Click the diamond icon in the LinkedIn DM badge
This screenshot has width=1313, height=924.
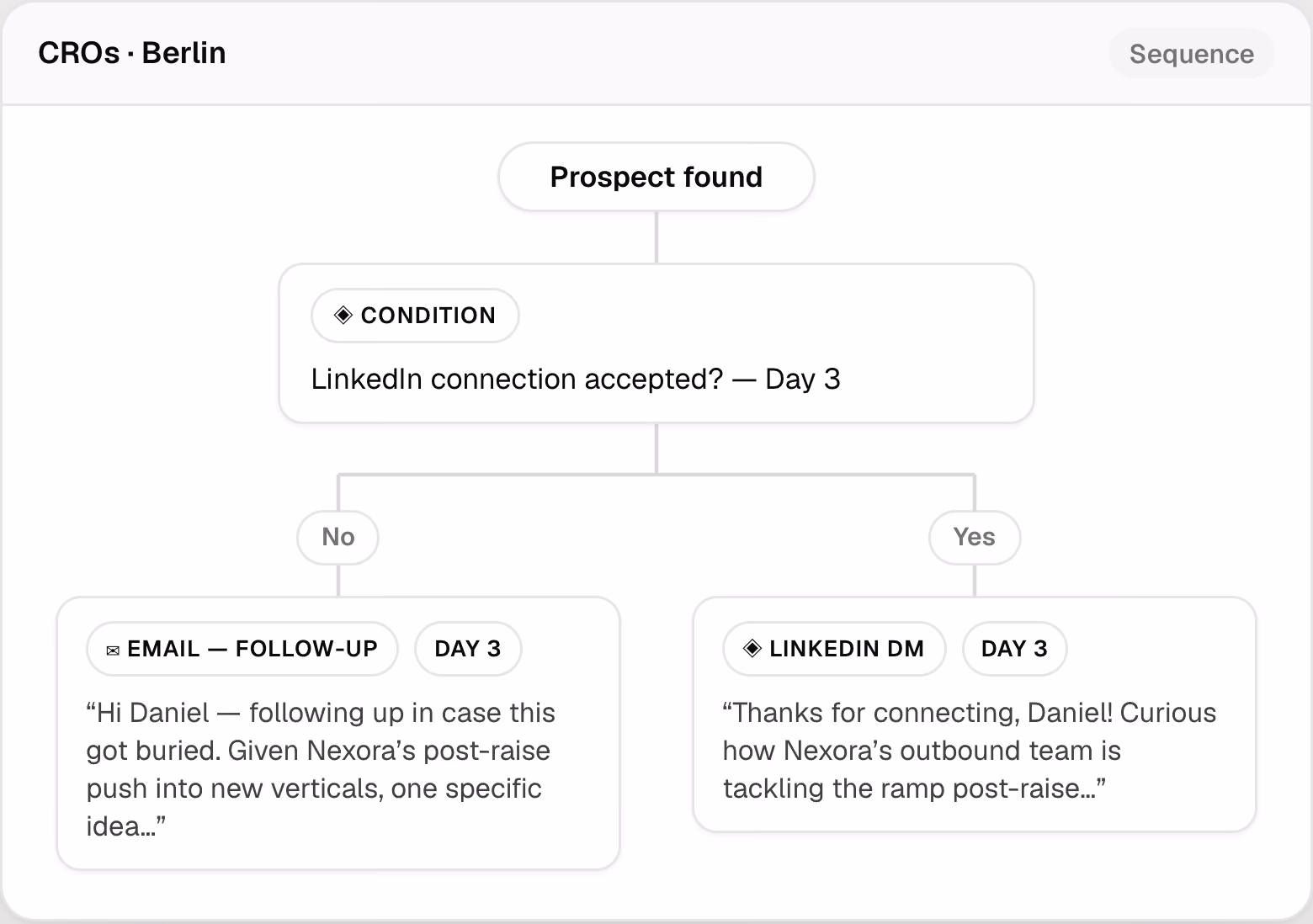click(752, 649)
